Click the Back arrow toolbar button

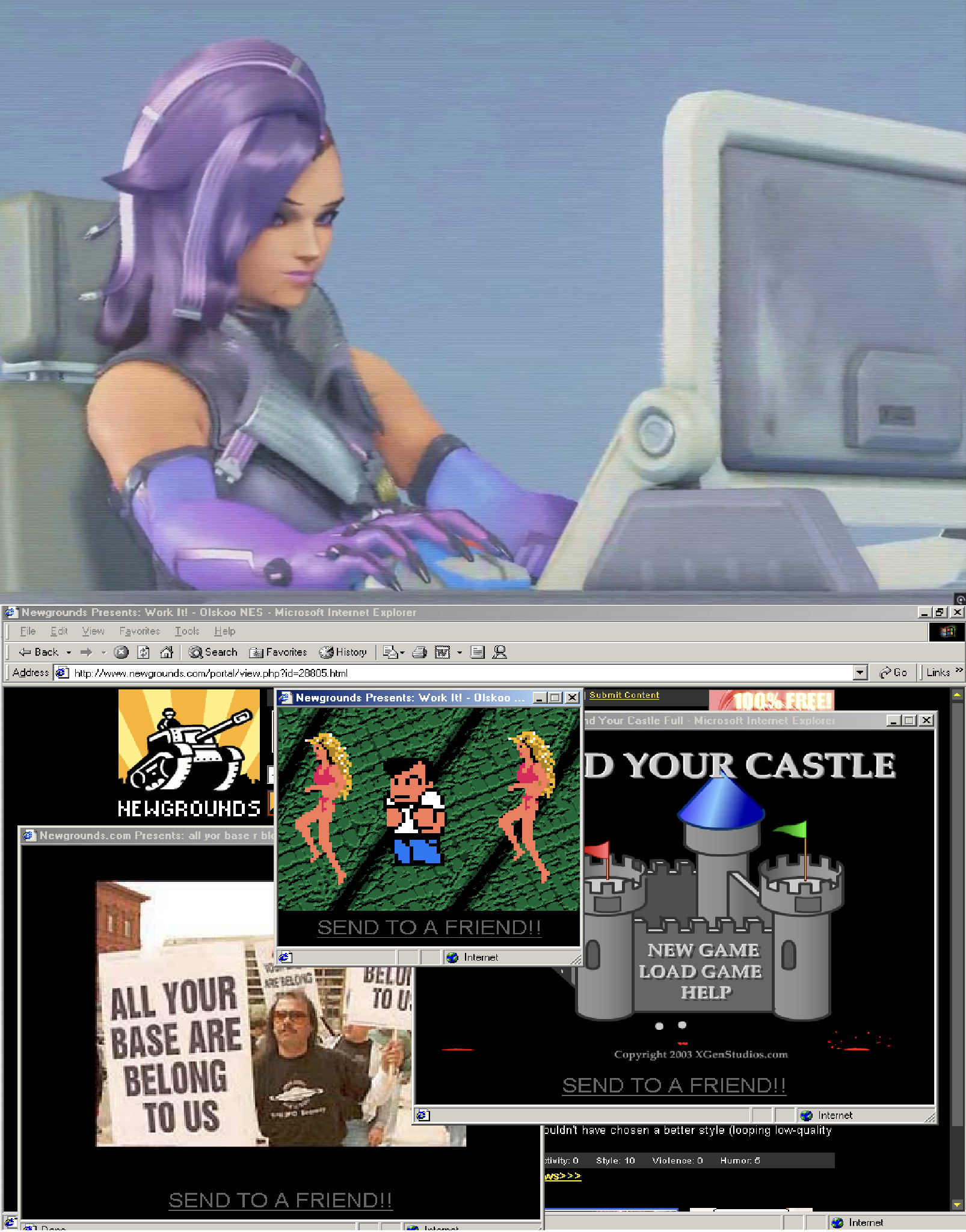(x=38, y=652)
